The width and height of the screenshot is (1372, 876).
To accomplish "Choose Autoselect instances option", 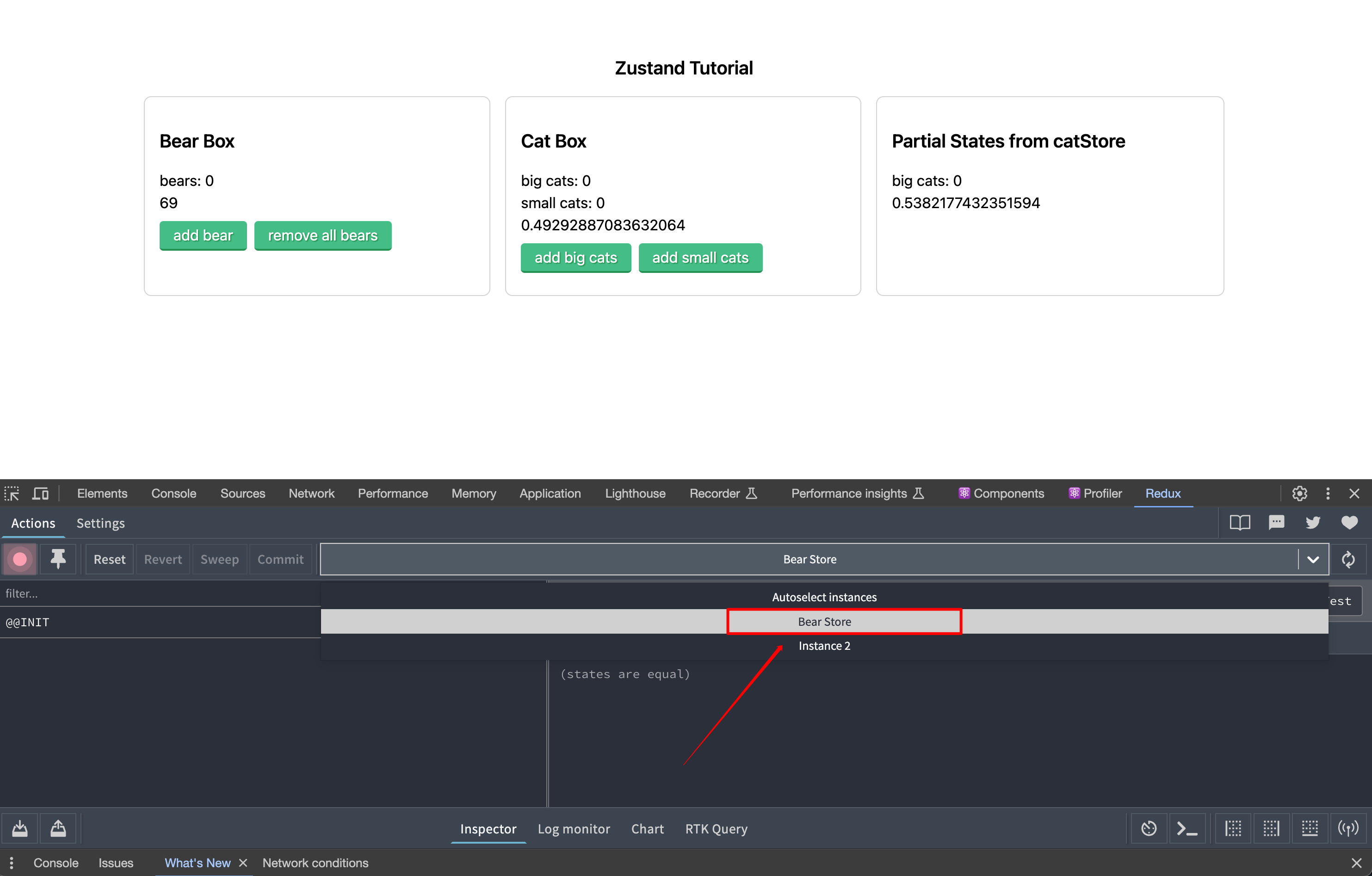I will (824, 597).
